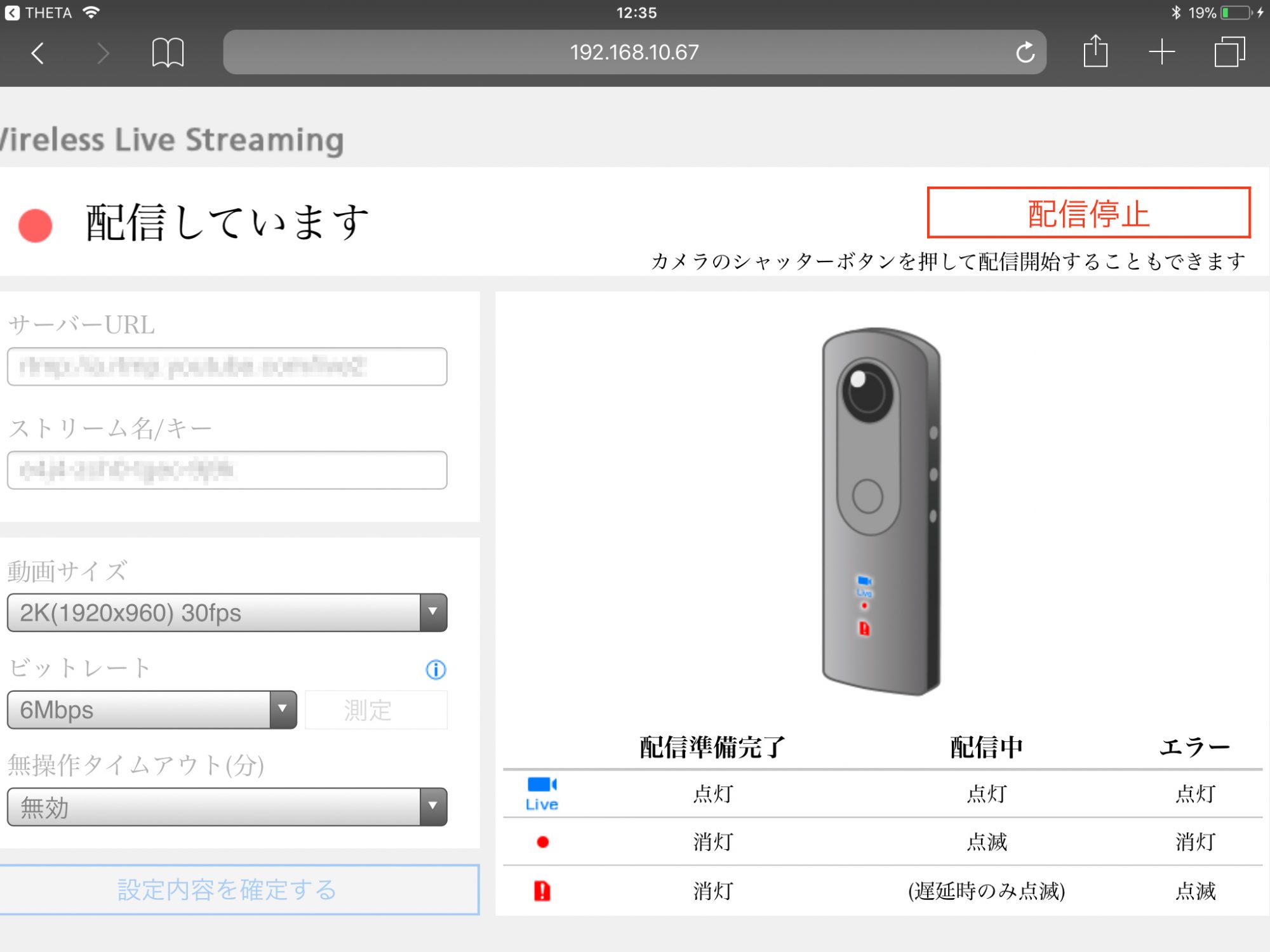Stop streaming with 配信停止 button
Screen dimensions: 1270x952
coord(1088,213)
